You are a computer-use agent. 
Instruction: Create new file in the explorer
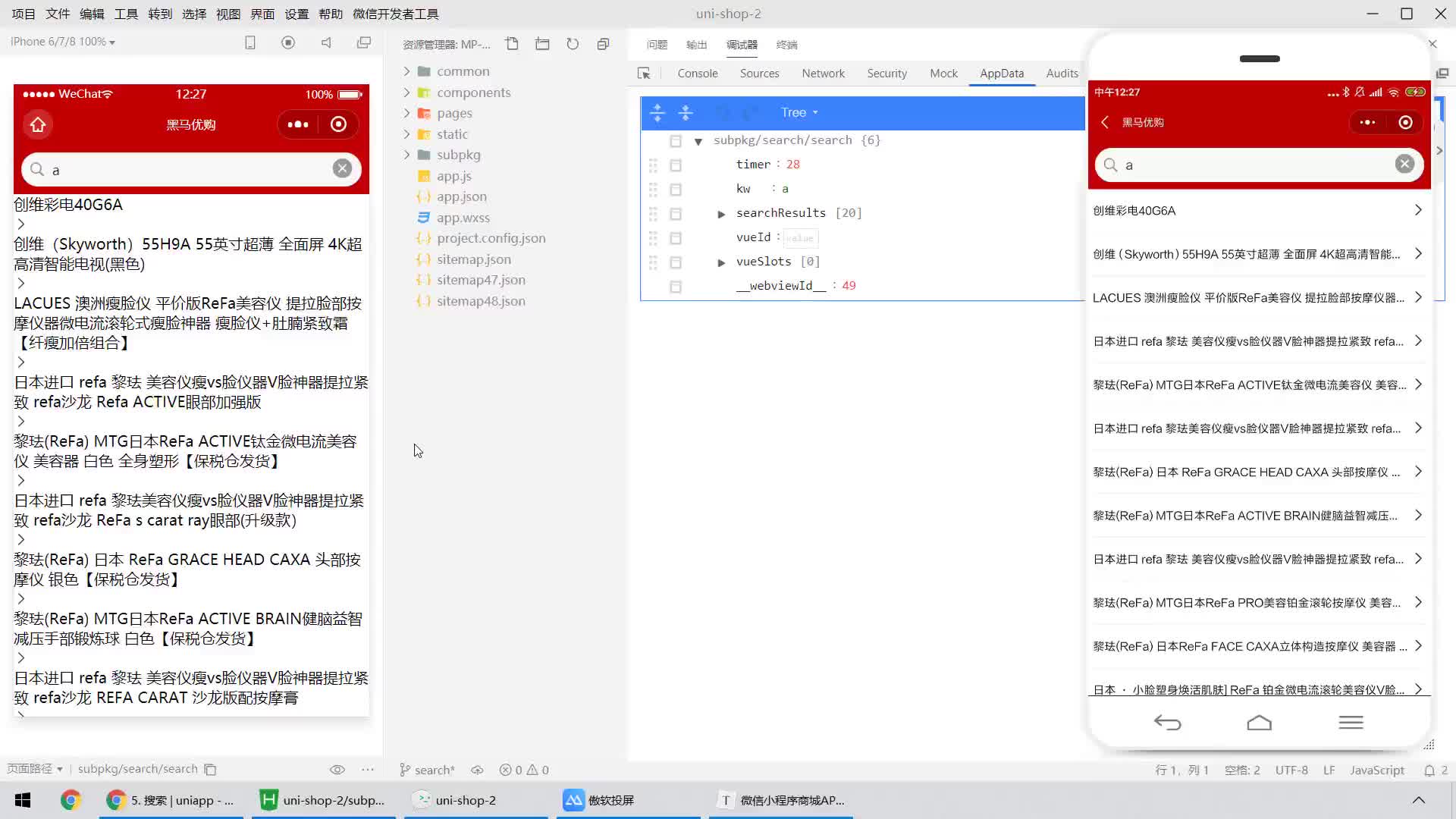point(512,44)
